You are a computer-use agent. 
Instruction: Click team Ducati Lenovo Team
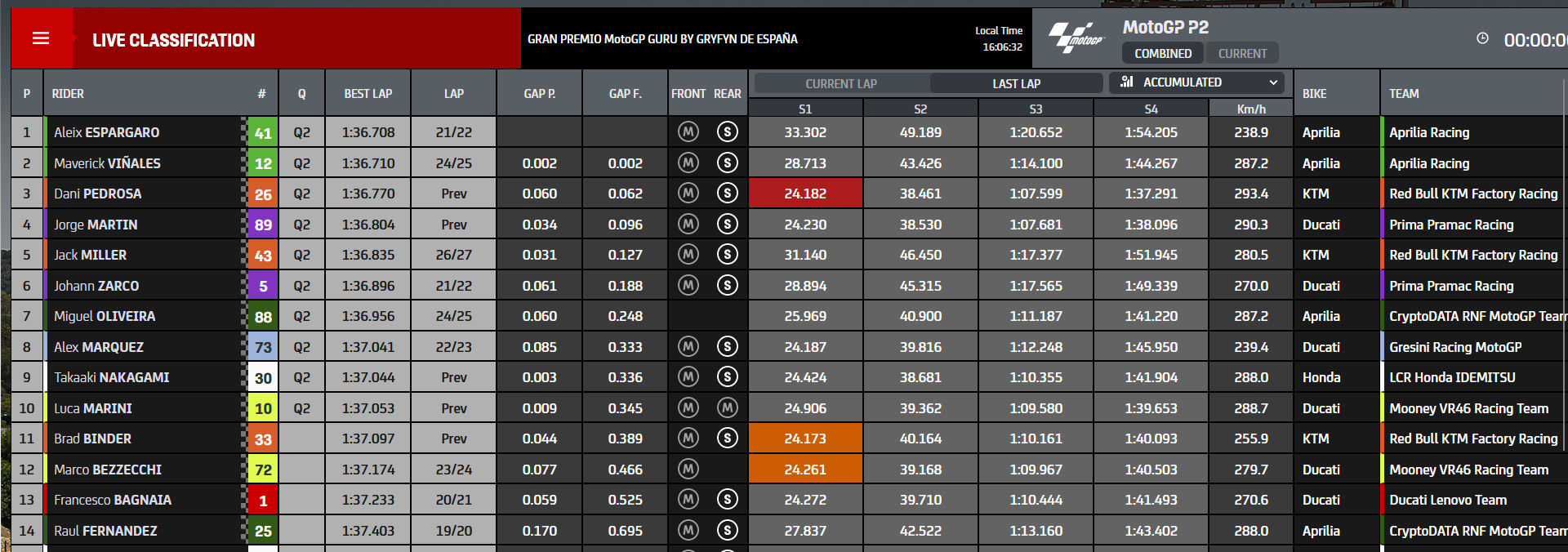1448,500
